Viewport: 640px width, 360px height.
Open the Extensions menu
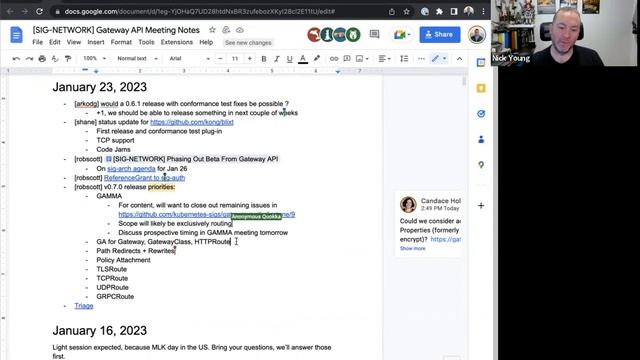[177, 42]
